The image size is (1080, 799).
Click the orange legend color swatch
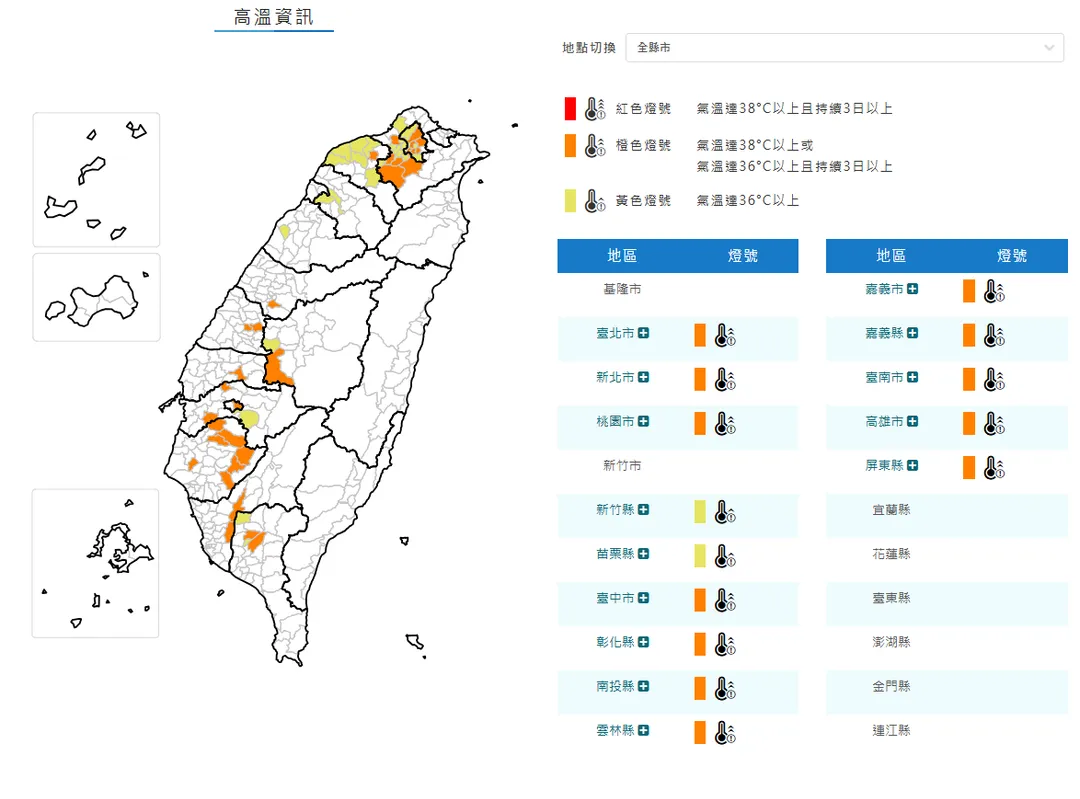(x=570, y=145)
